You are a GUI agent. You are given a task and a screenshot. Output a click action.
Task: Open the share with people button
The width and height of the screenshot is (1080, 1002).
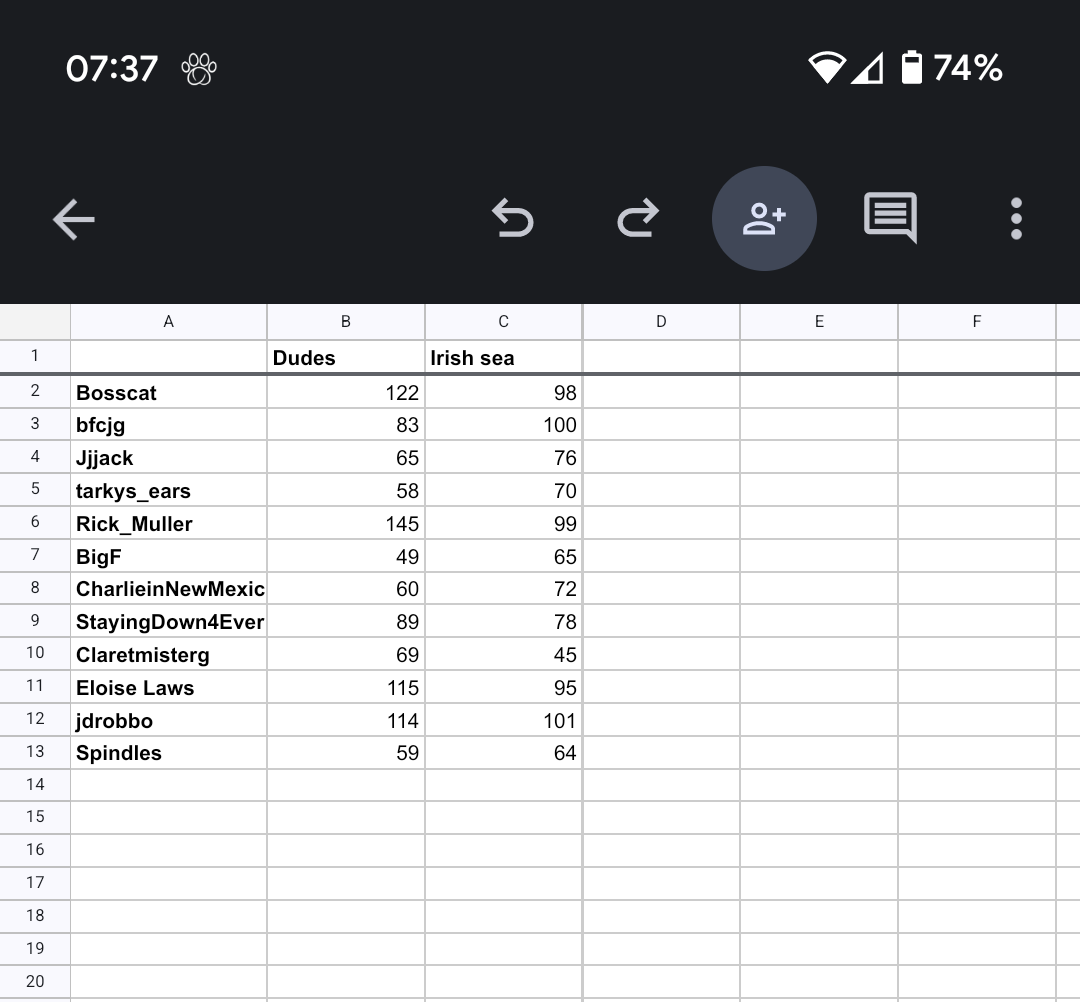764,218
